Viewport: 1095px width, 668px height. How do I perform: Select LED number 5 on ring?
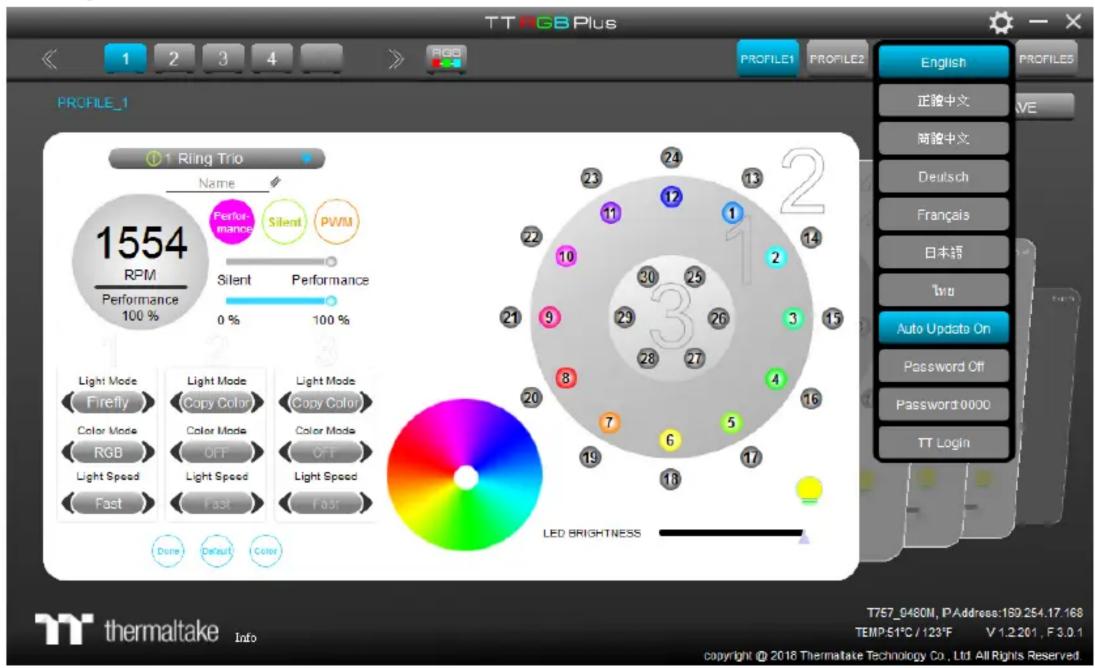pyautogui.click(x=730, y=422)
